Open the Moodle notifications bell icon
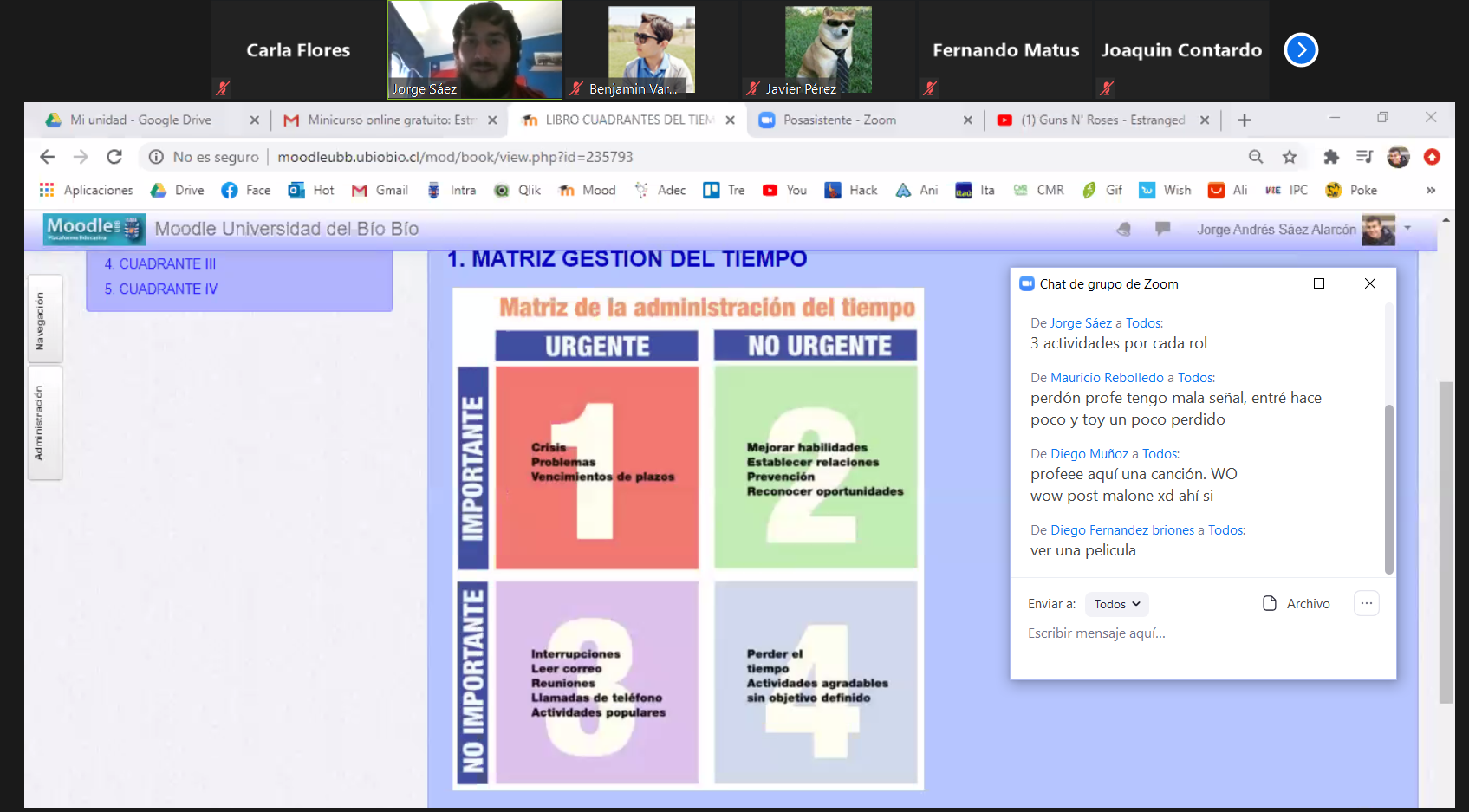 (1124, 229)
